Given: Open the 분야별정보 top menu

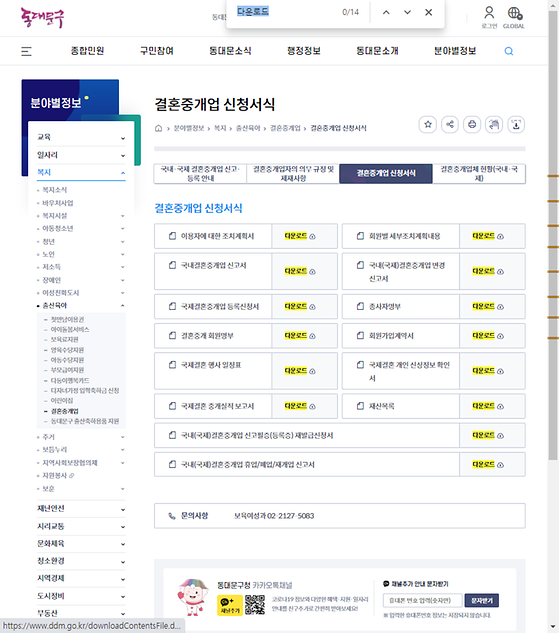Looking at the screenshot, I should tap(455, 51).
